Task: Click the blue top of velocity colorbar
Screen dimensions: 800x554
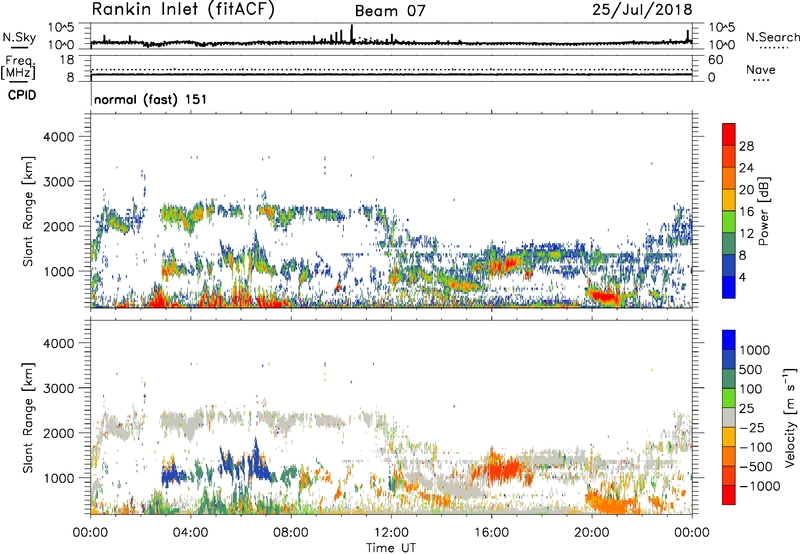Action: [x=729, y=340]
